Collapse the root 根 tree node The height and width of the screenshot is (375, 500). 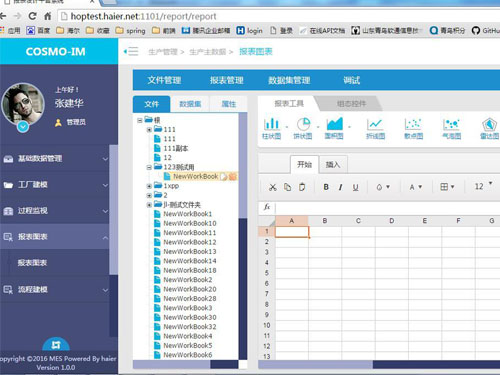[x=140, y=120]
